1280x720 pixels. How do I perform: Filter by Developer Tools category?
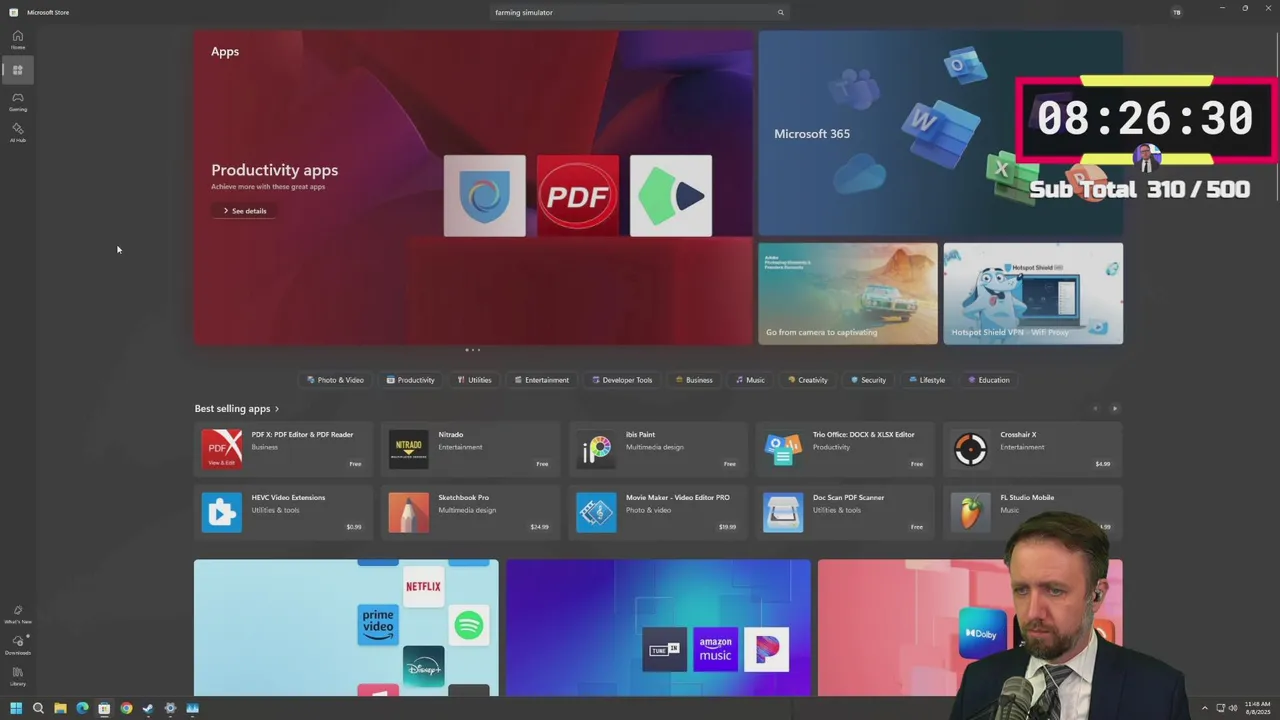[622, 380]
